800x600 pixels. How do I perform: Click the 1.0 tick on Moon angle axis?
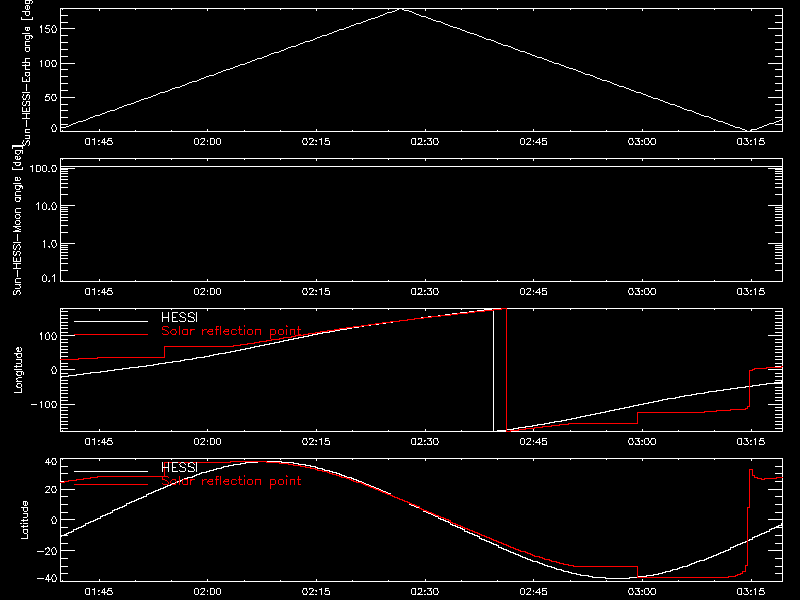coord(49,244)
